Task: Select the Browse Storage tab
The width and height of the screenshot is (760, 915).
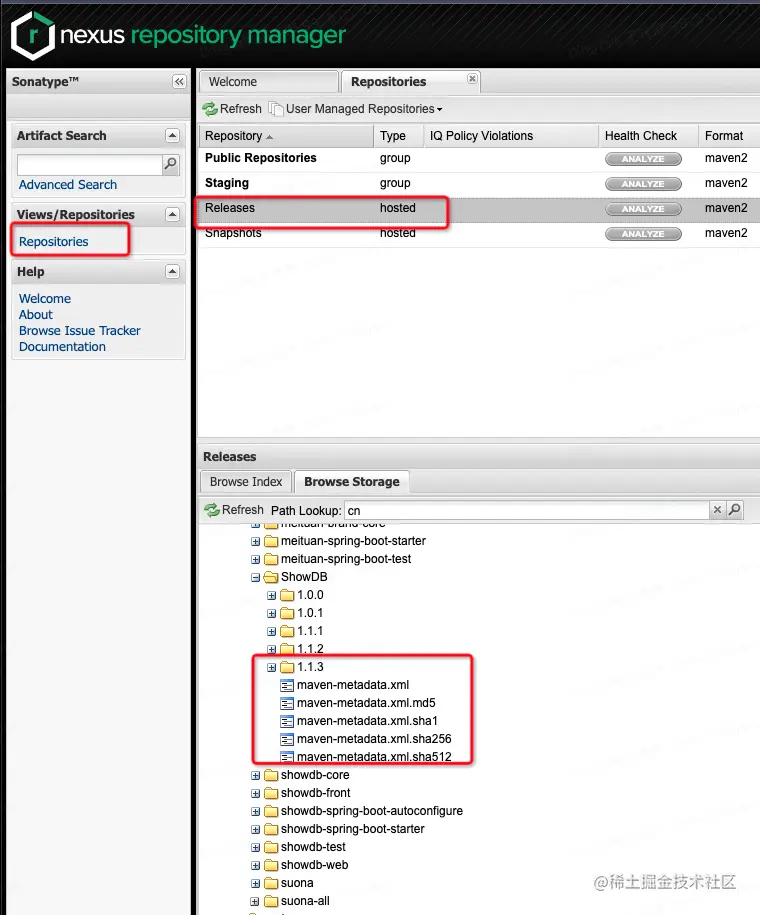Action: pos(352,482)
